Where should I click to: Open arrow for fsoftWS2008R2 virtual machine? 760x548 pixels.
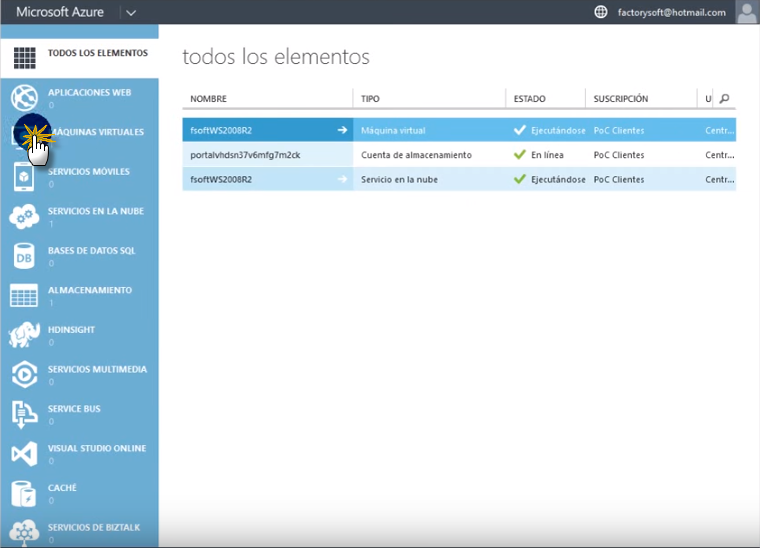coord(342,130)
